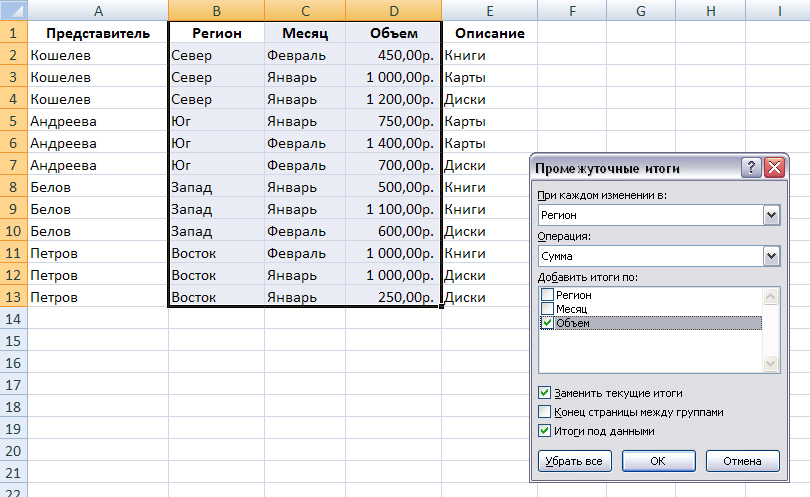810x497 pixels.
Task: Expand the Операция dropdown arrow
Action: coord(771,256)
